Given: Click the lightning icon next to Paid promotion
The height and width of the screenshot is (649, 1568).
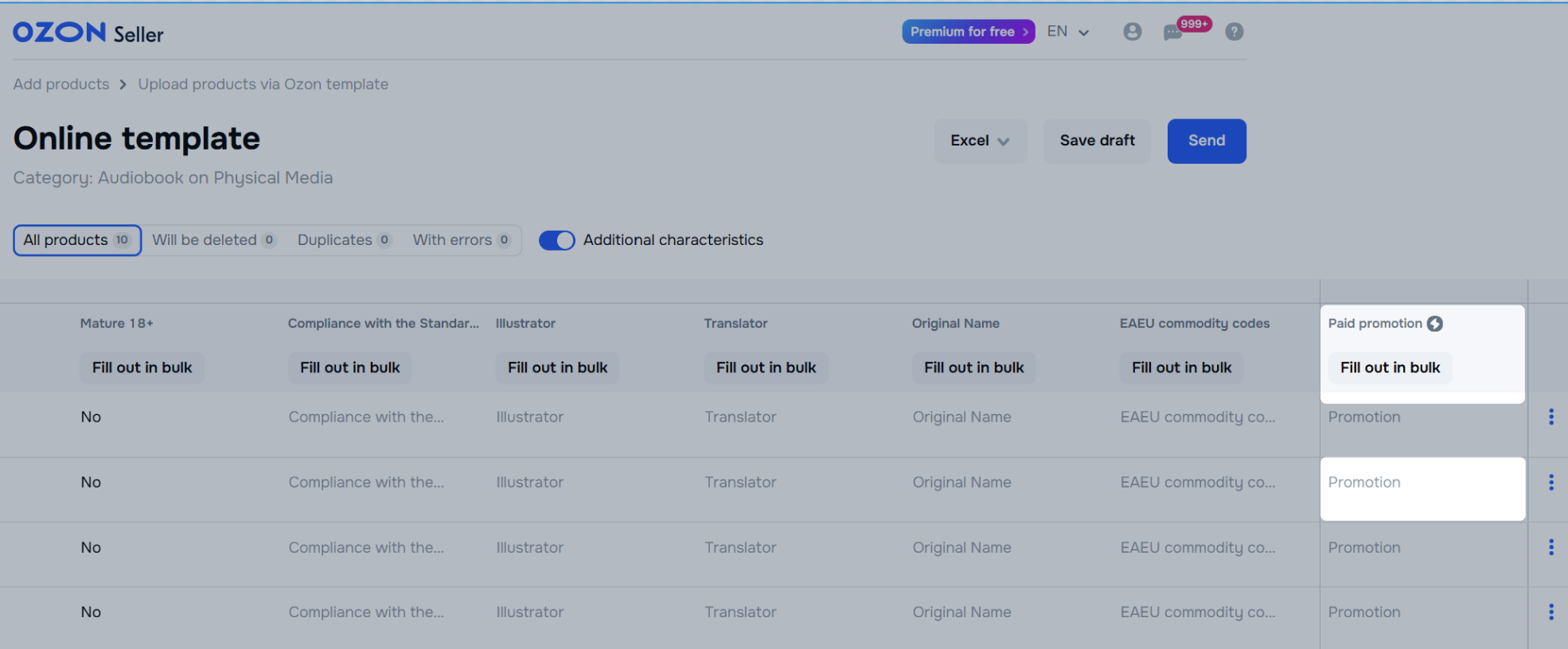Looking at the screenshot, I should 1435,324.
